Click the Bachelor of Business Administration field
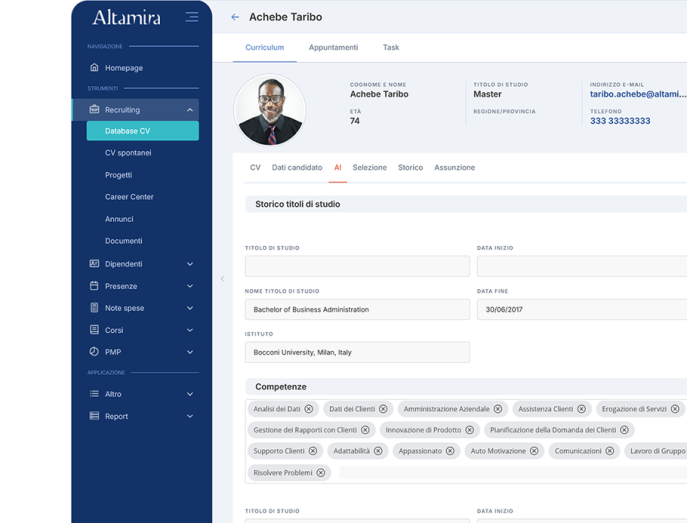Viewport: 687px width, 523px height. (358, 309)
